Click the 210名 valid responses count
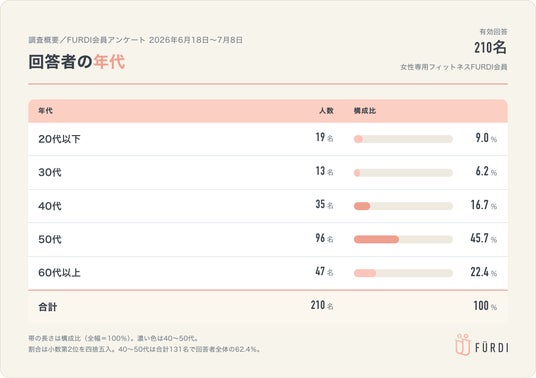This screenshot has width=536, height=378. point(490,47)
